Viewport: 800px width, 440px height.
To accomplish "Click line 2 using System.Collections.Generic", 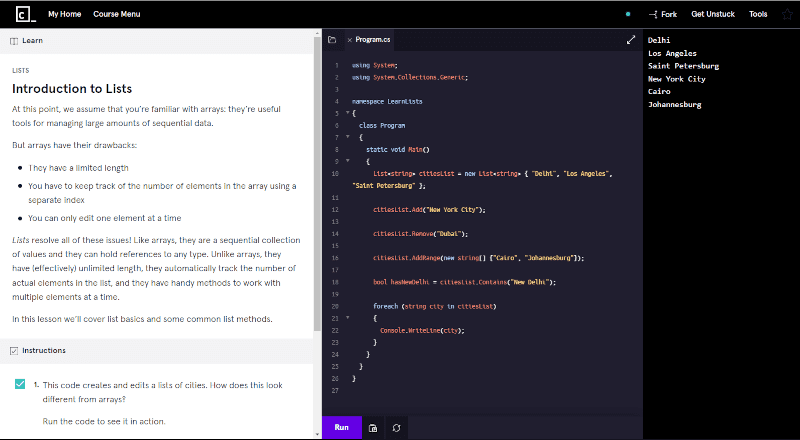I will point(410,78).
